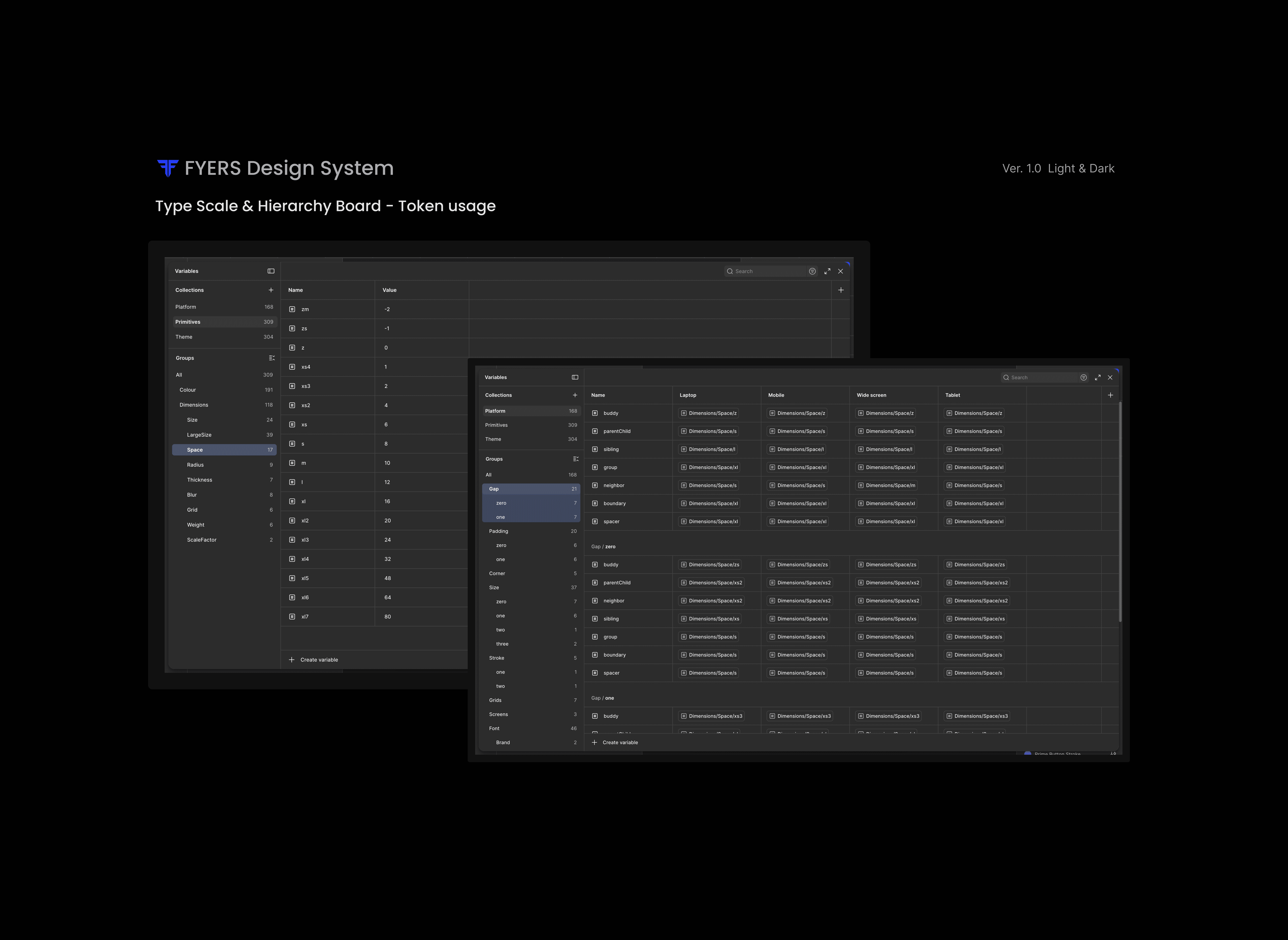Click variable icon of spacer row under Gap / zero
The height and width of the screenshot is (940, 1288).
tap(595, 673)
